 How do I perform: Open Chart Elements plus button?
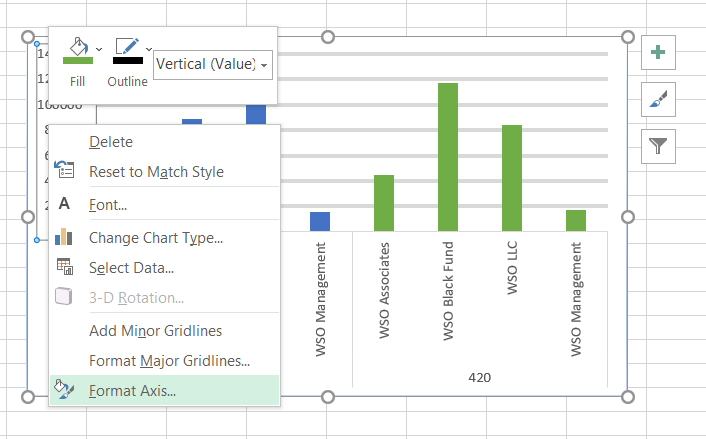tap(658, 53)
